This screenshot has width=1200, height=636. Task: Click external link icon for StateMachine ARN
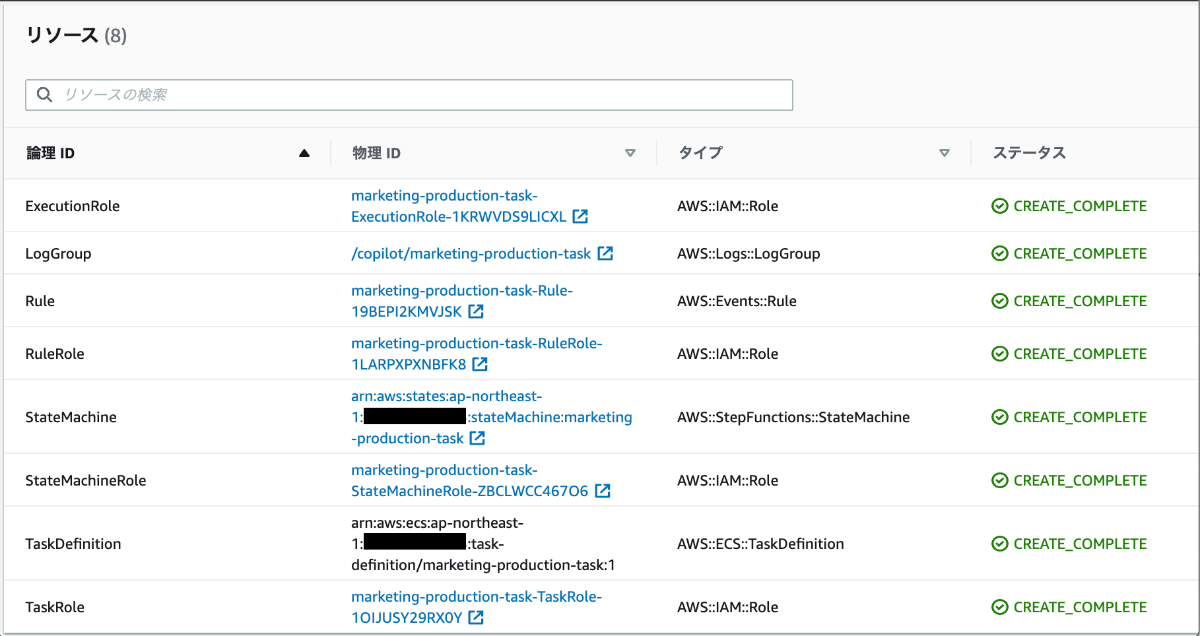(x=478, y=438)
